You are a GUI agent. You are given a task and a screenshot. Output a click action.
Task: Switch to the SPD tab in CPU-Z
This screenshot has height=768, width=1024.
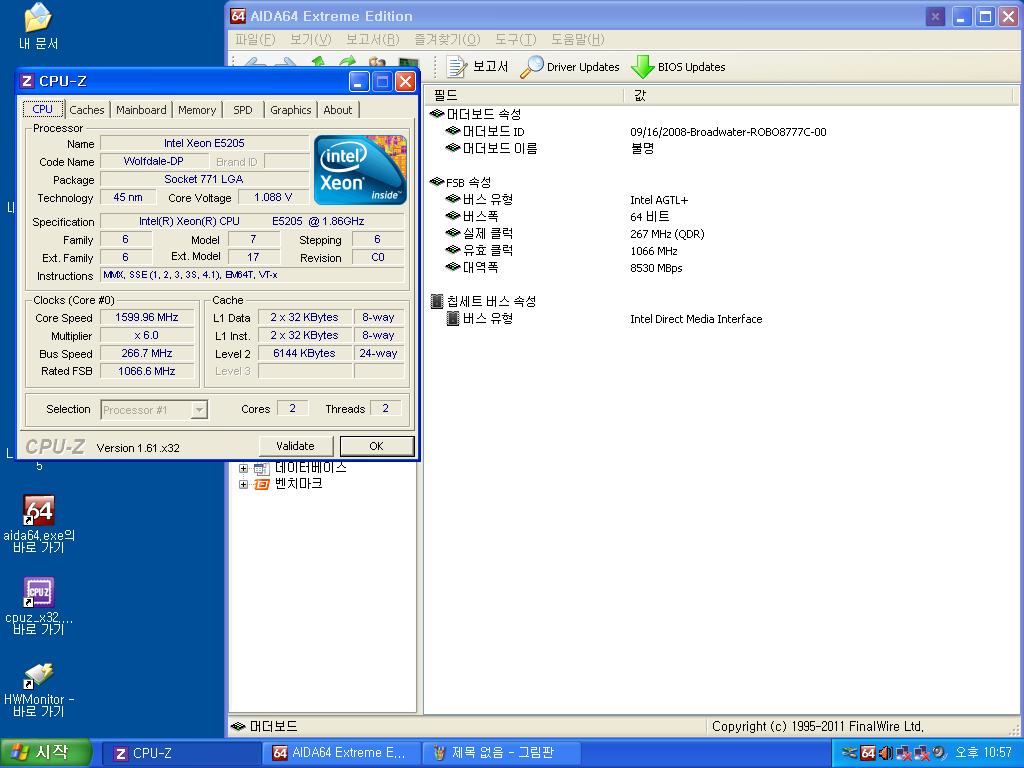pyautogui.click(x=243, y=110)
